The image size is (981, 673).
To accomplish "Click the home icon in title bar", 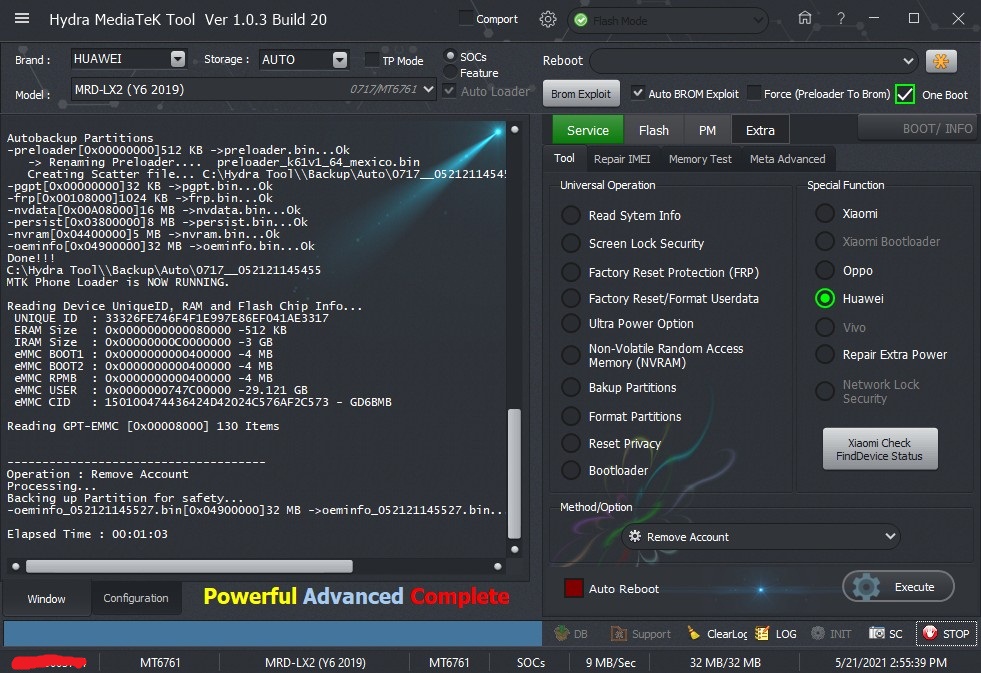I will [805, 18].
